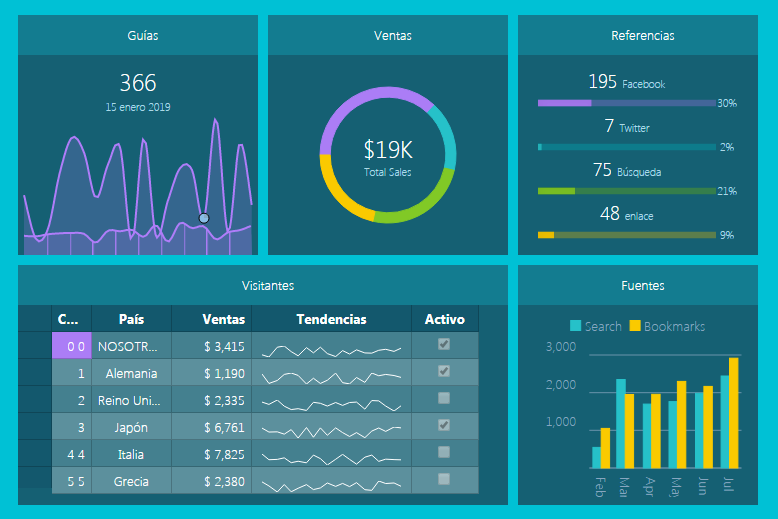Toggle the Activo checkbox for Alemania
Screen dimensions: 778x519
[444, 371]
